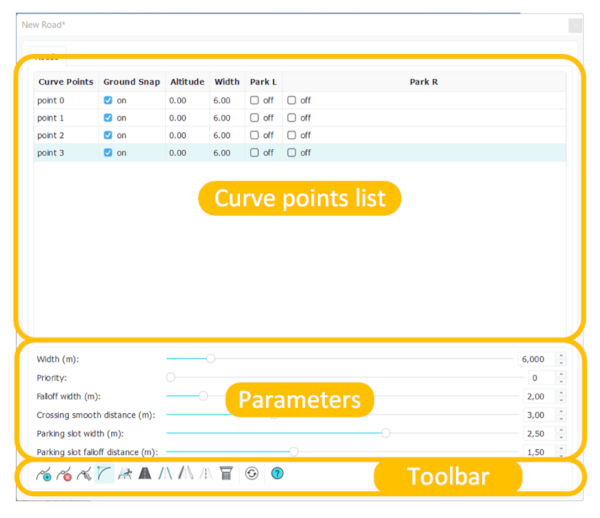Click the add curve point icon with plus
This screenshot has height=518, width=600.
(x=43, y=474)
